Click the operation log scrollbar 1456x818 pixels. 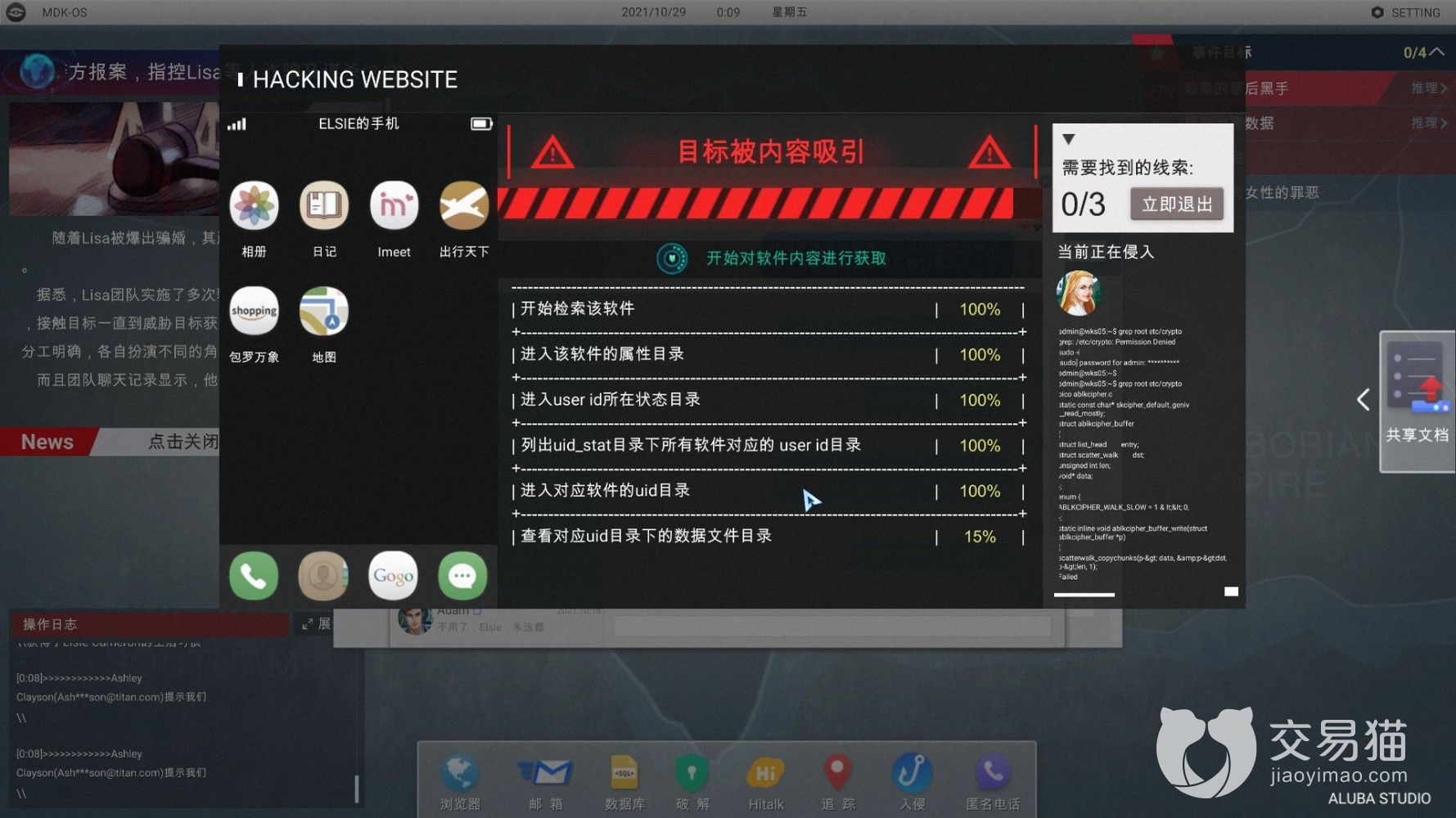[356, 789]
